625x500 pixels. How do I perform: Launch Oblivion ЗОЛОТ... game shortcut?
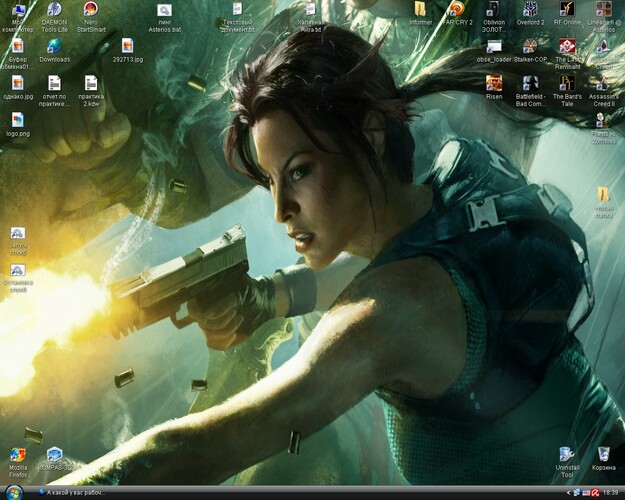(493, 10)
